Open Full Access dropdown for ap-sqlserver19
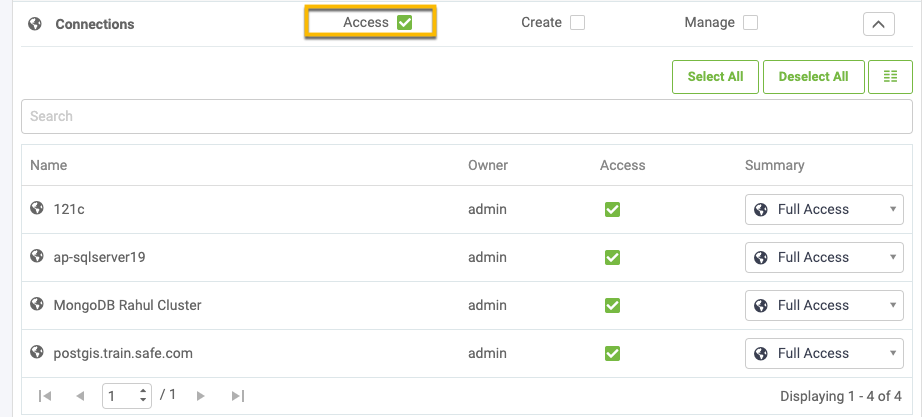This screenshot has height=417, width=922. coord(824,257)
